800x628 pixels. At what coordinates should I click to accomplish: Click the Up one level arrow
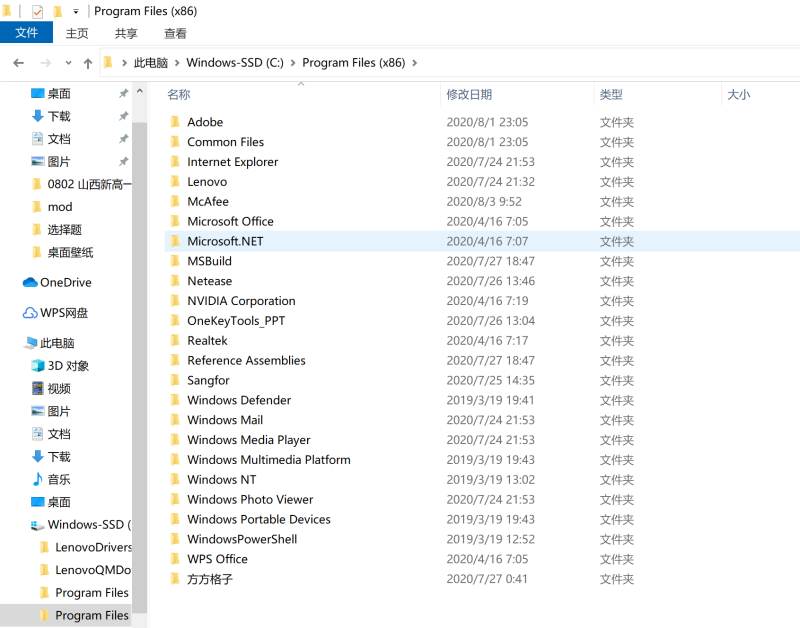pos(88,63)
